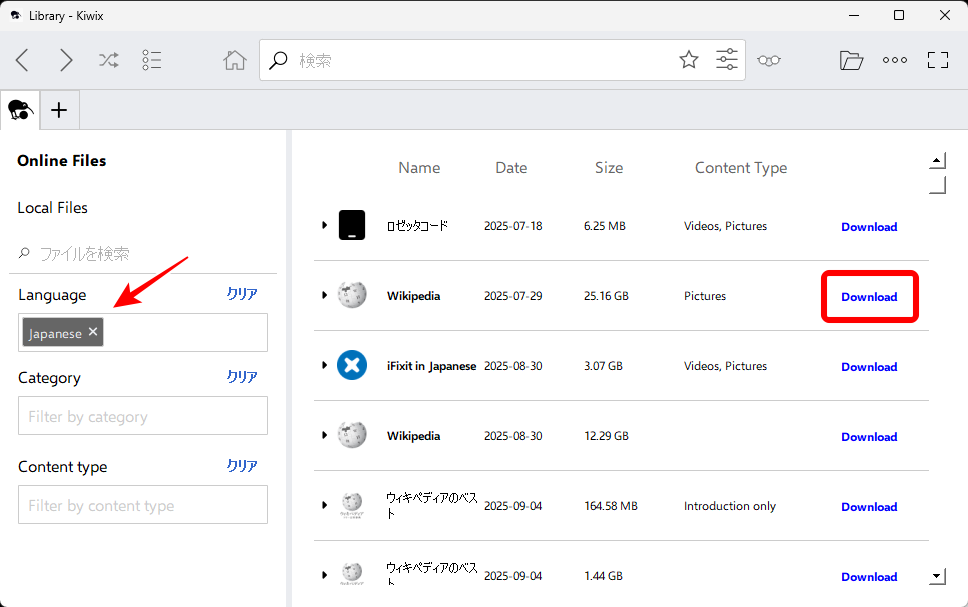Image resolution: width=968 pixels, height=607 pixels.
Task: Open the Filter by category dropdown
Action: 143,416
